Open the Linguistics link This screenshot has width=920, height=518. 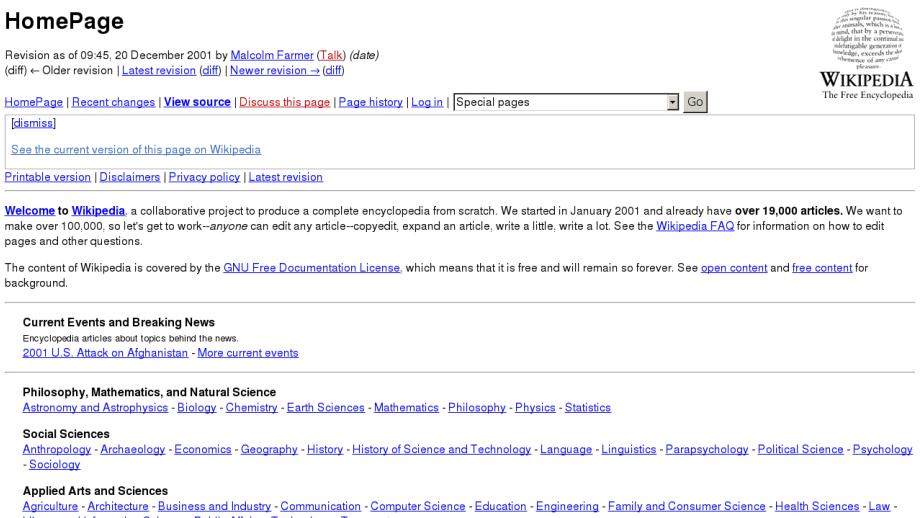click(x=629, y=449)
